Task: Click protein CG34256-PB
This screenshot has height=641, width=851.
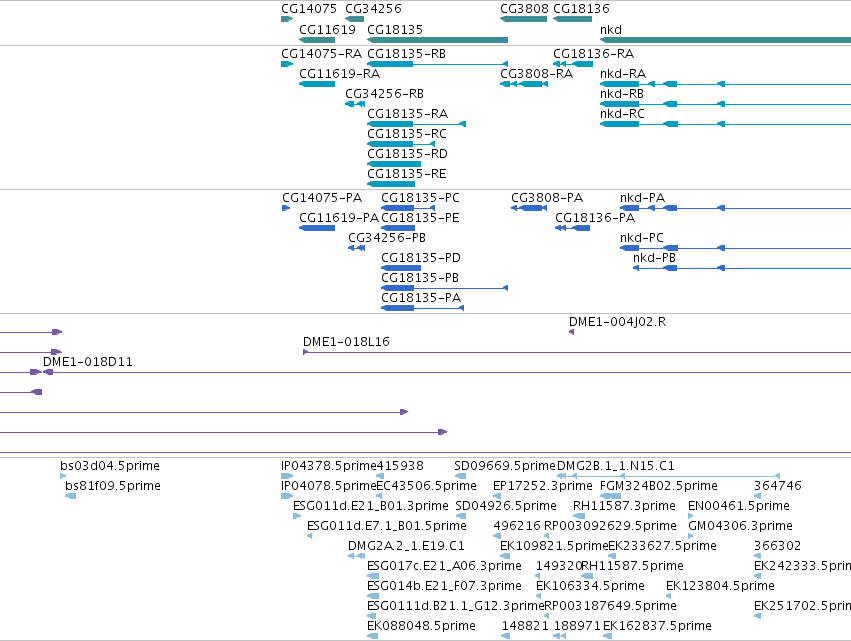Action: tap(357, 248)
